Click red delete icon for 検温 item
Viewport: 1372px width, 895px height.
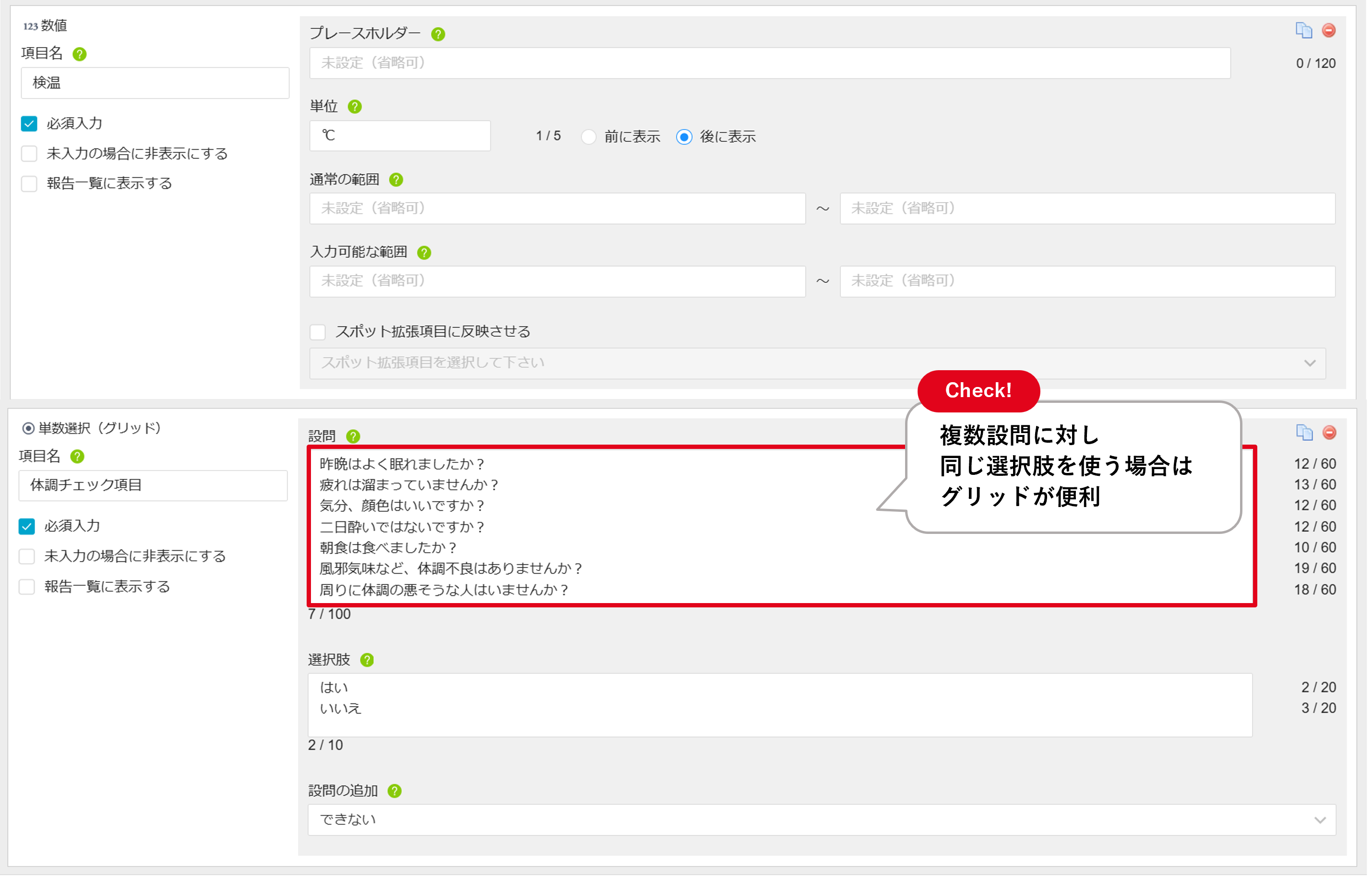point(1329,30)
